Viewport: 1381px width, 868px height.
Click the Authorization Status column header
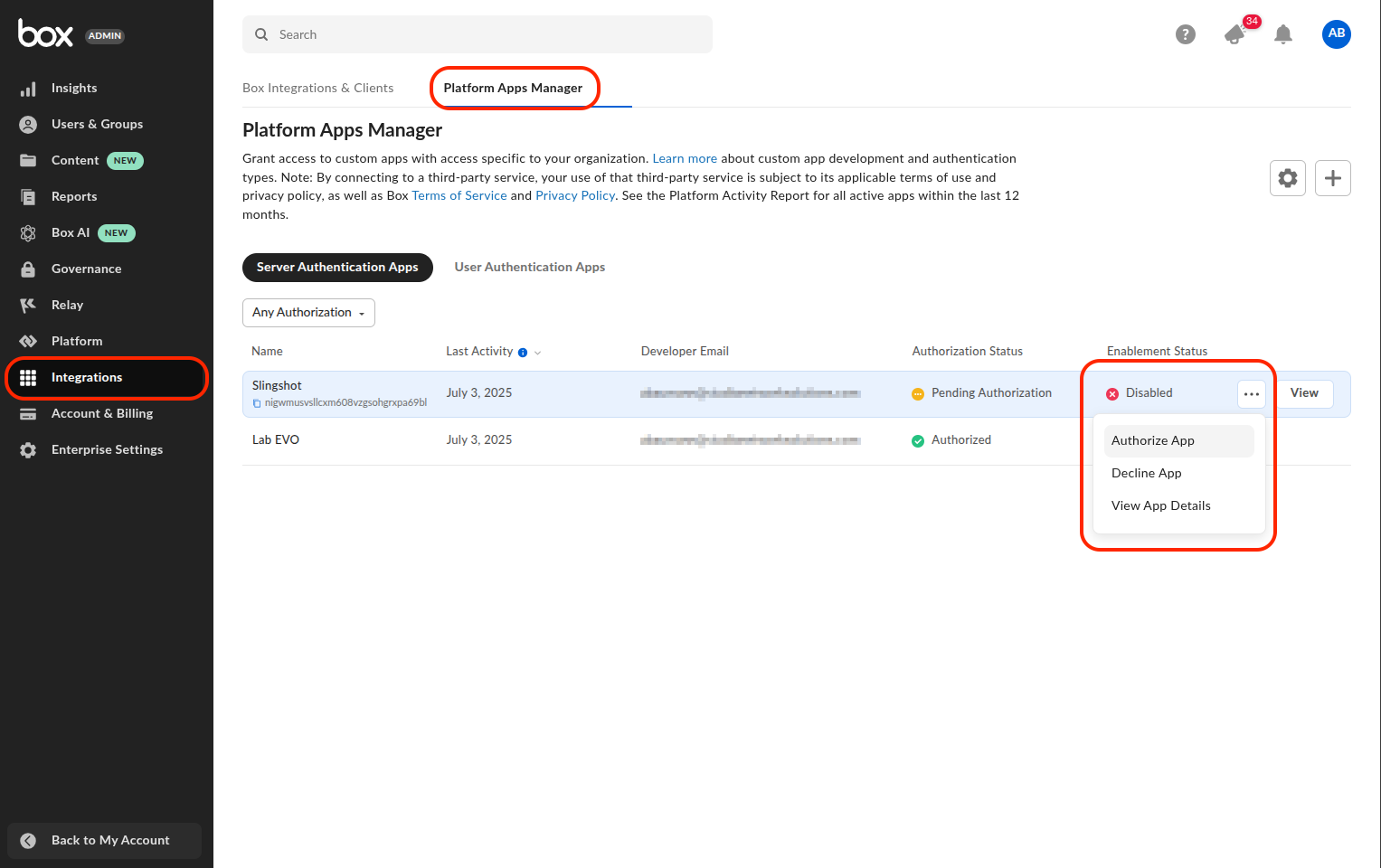[x=967, y=352]
